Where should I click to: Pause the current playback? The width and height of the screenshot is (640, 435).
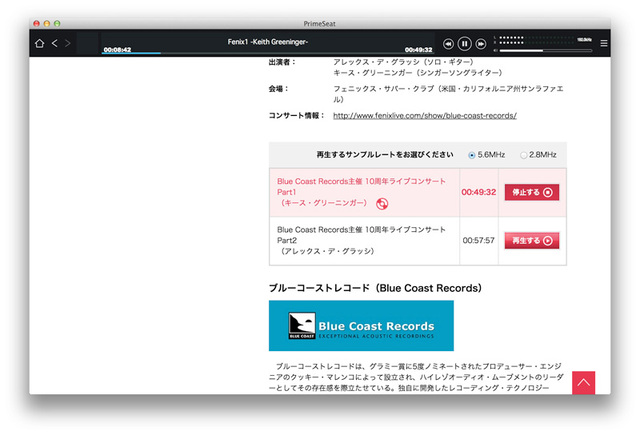click(464, 44)
